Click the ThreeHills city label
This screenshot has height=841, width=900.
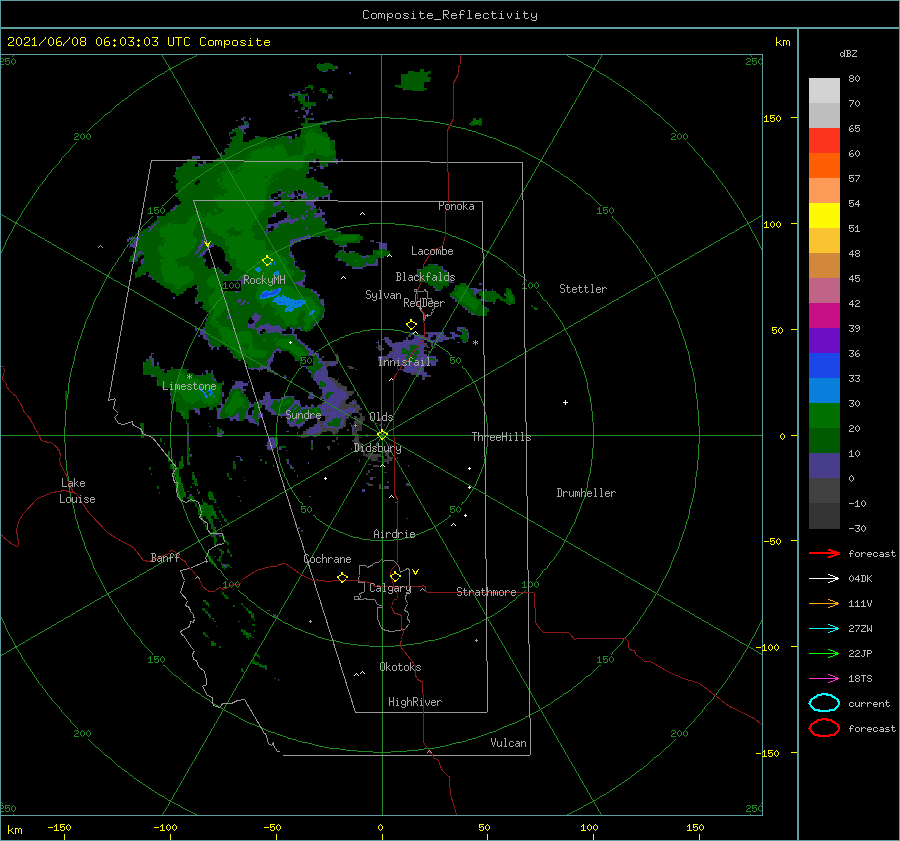[501, 437]
